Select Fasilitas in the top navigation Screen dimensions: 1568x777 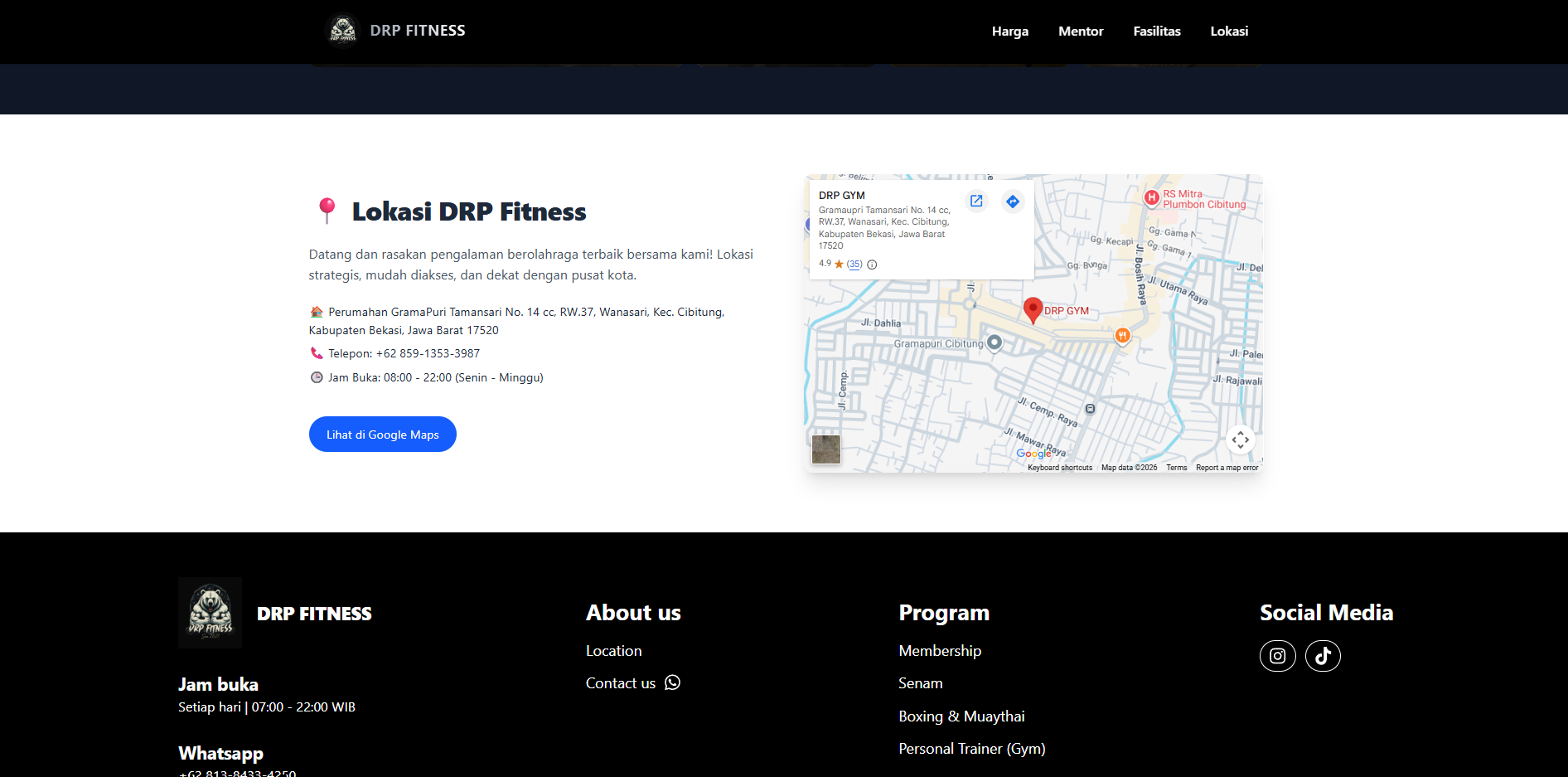[x=1157, y=32]
